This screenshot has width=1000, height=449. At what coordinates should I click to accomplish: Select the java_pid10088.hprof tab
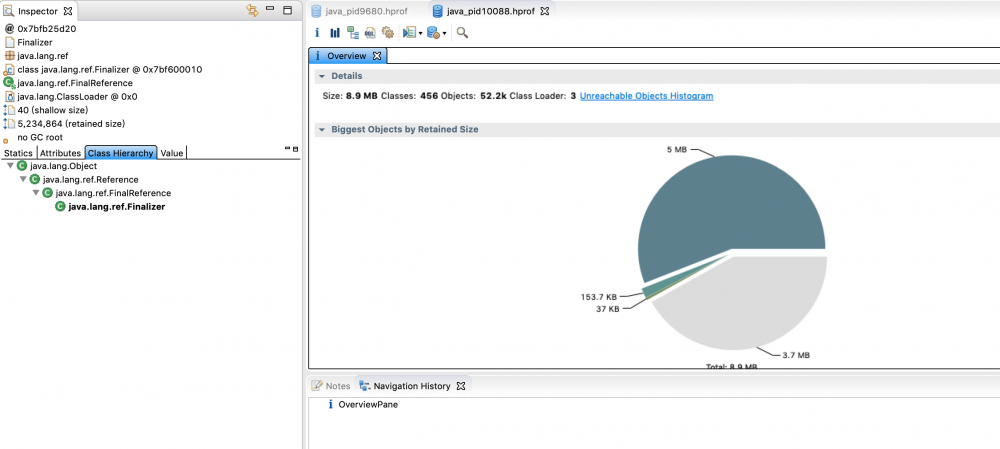tap(489, 11)
